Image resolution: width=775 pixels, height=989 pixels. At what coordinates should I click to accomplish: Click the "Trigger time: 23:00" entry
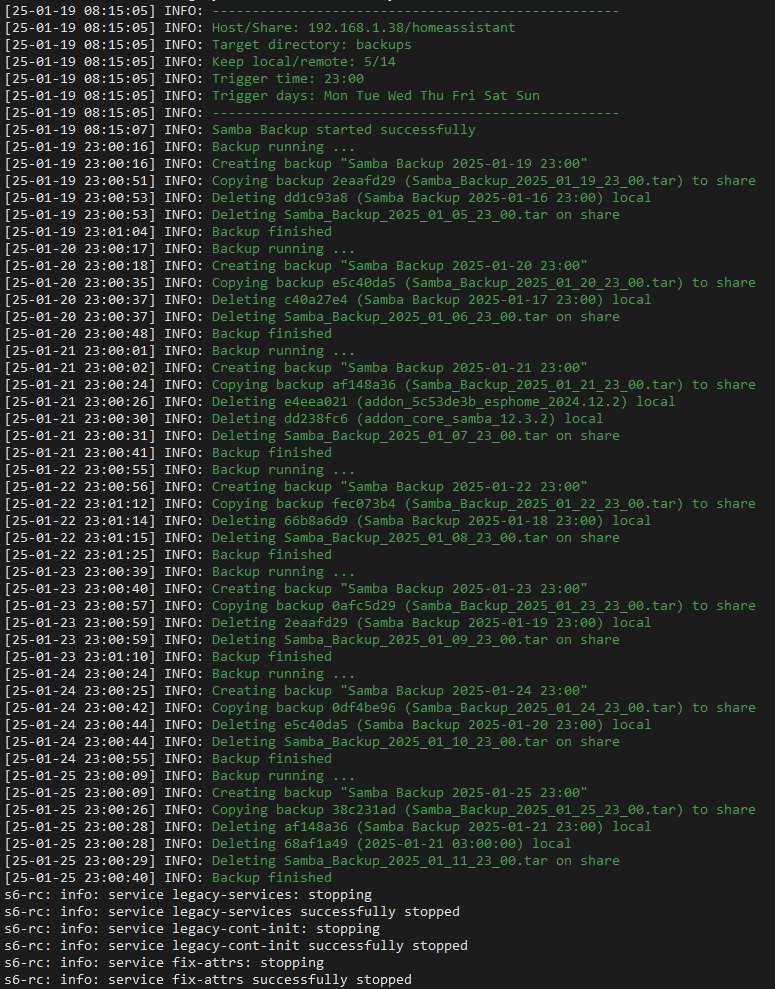[x=288, y=79]
